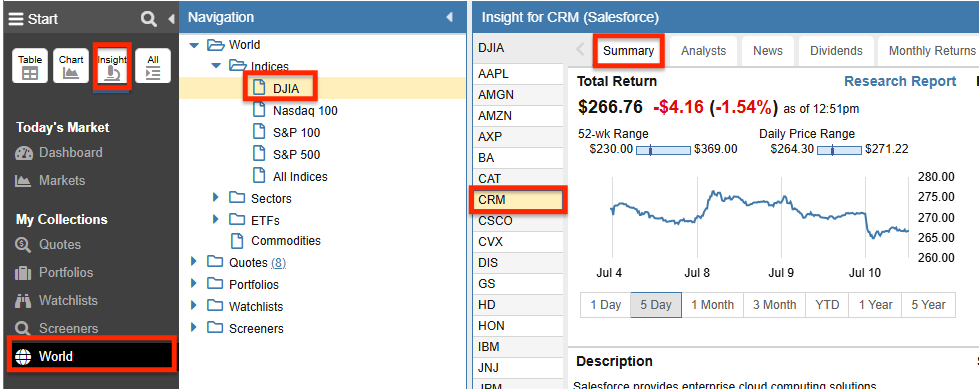Select AMZN in the ticker list

pyautogui.click(x=518, y=116)
